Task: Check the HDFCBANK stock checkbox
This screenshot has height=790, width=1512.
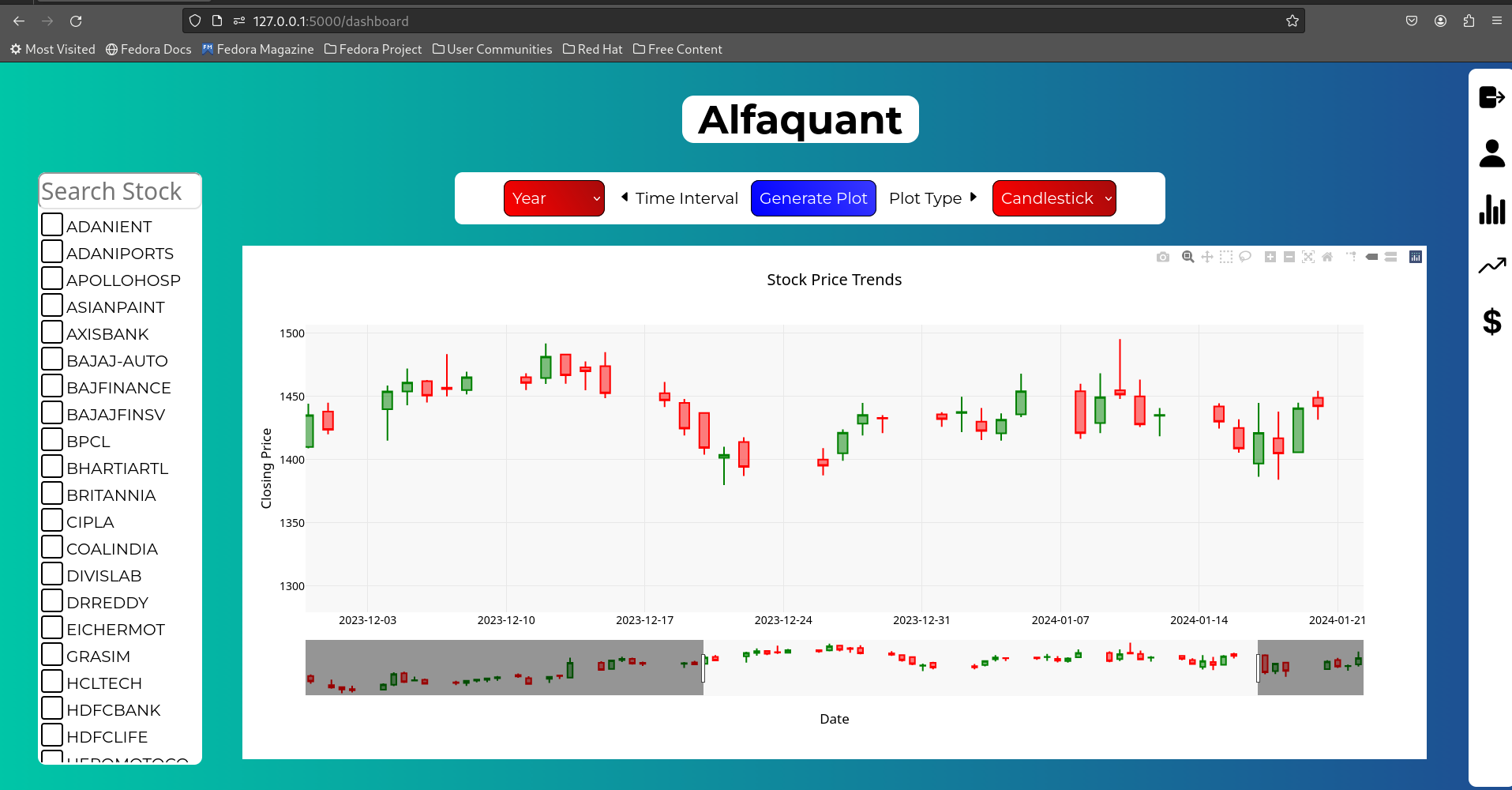Action: pyautogui.click(x=52, y=708)
